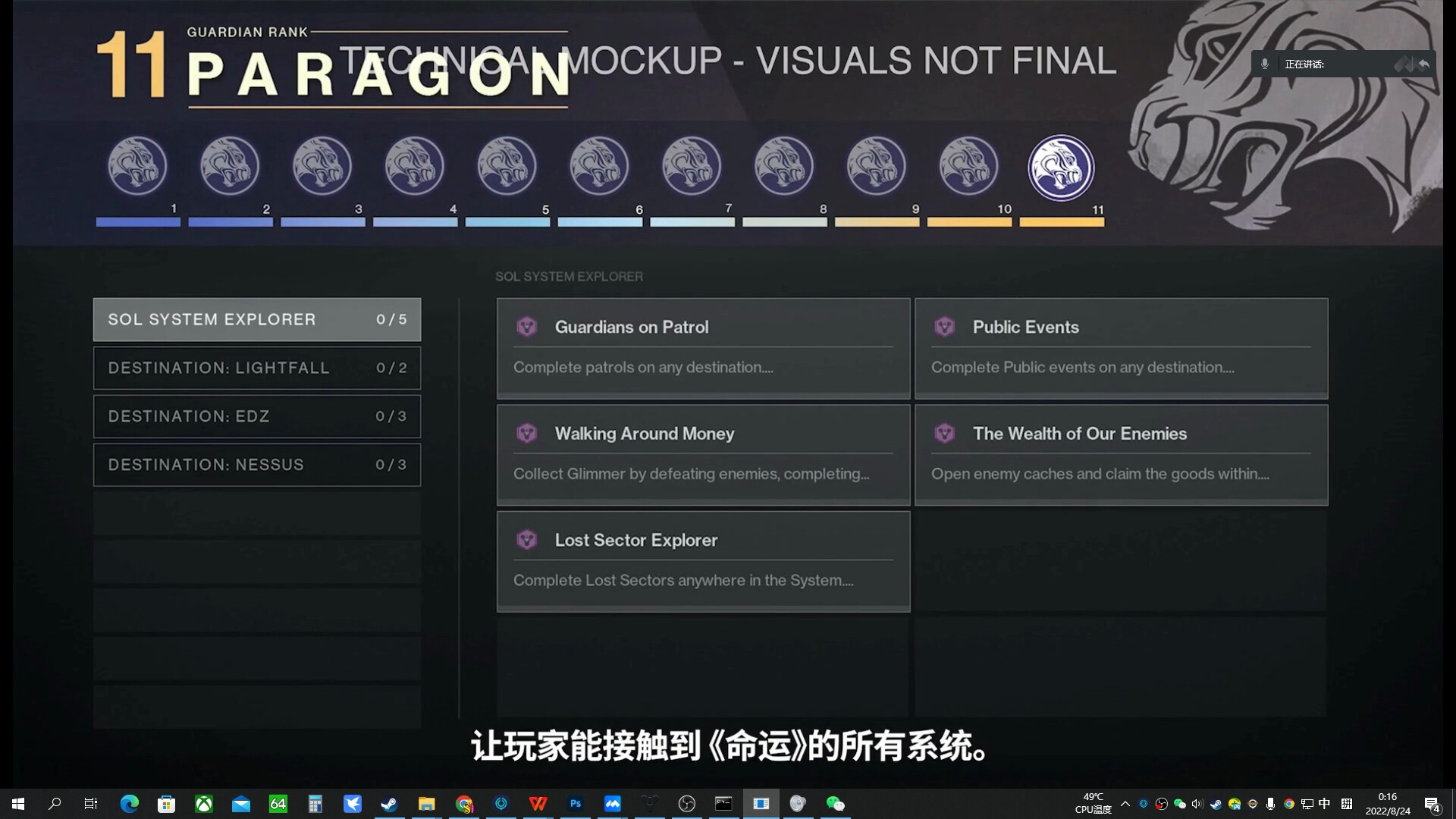Select the Lost Sector Explorer challenge icon
The image size is (1456, 819).
point(527,539)
